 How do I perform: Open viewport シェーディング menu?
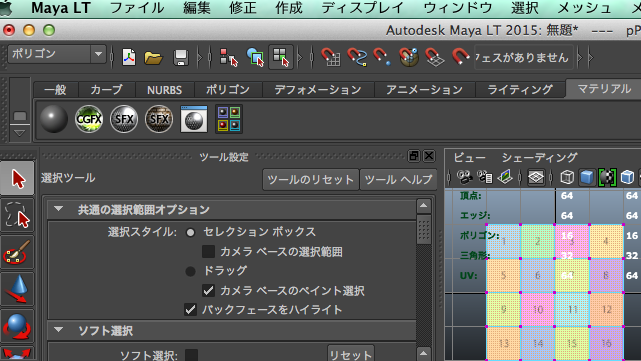pyautogui.click(x=540, y=157)
